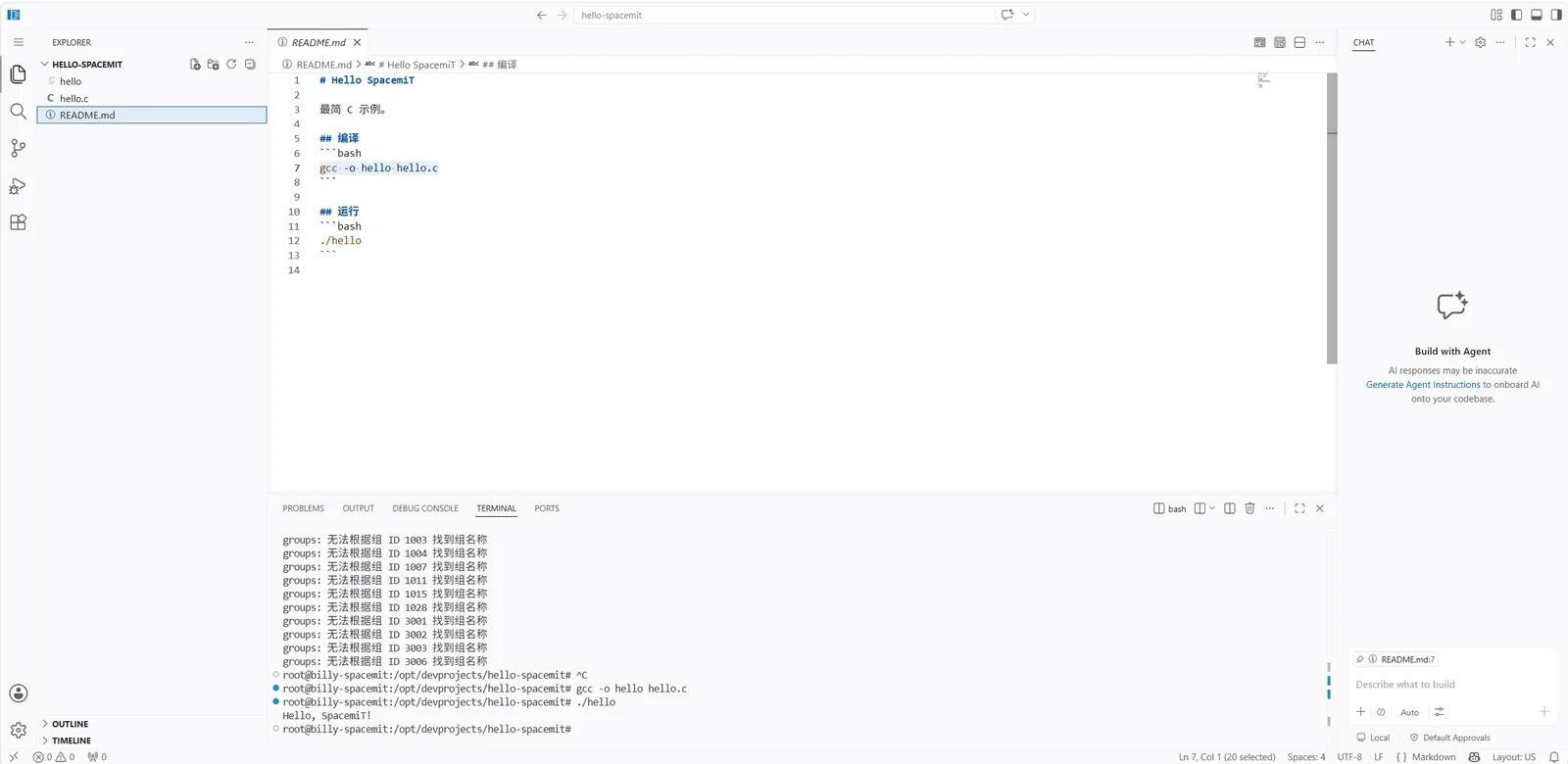The image size is (1568, 764).
Task: Refresh the explorer file tree
Action: [x=231, y=65]
